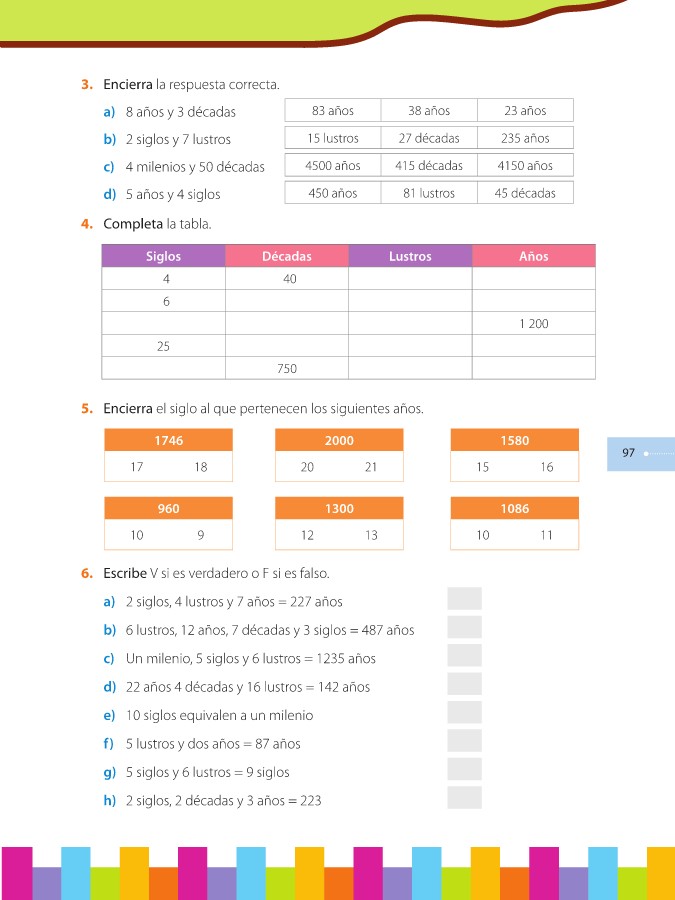Select the "38 años" answer option
The height and width of the screenshot is (900, 675).
[x=429, y=111]
